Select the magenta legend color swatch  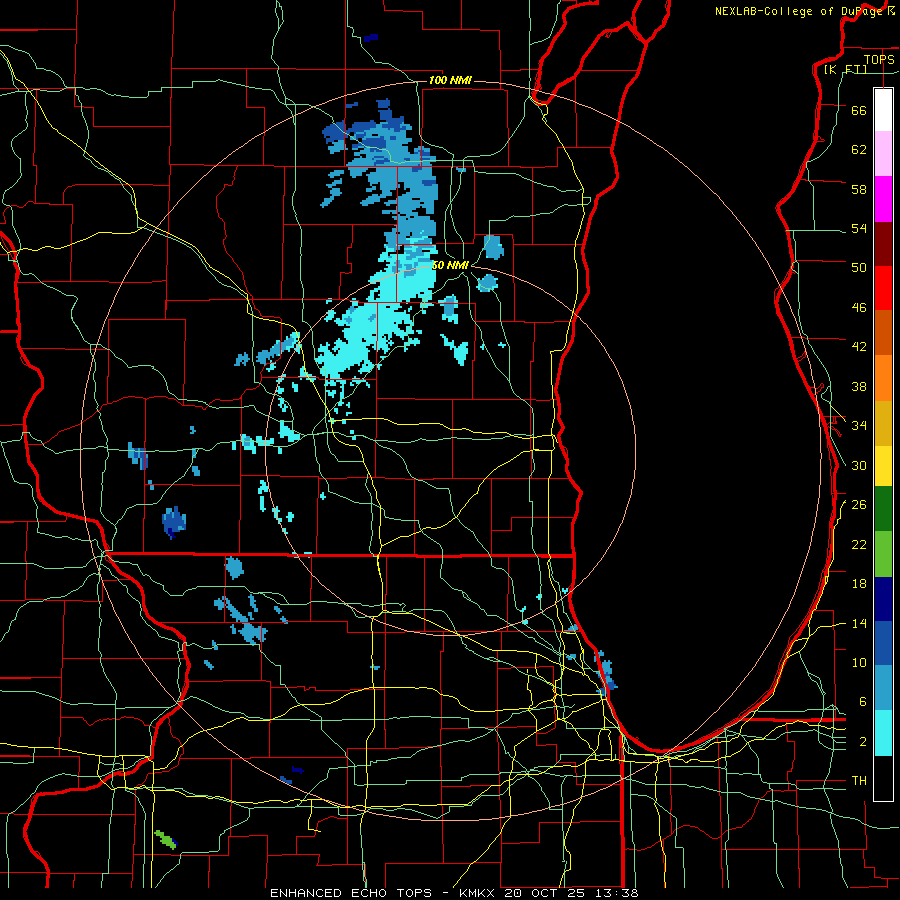tap(883, 199)
